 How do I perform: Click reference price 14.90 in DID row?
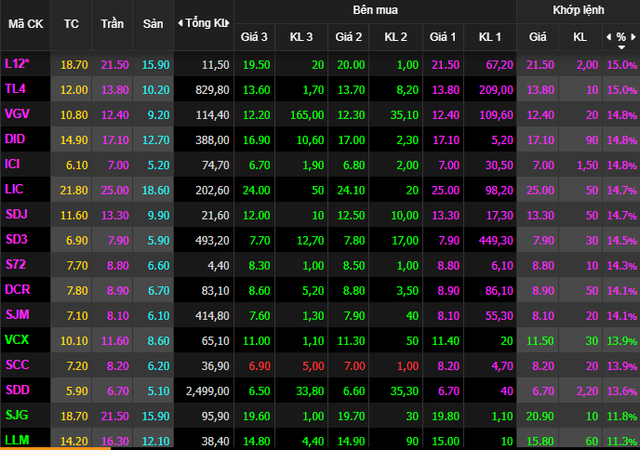tap(74, 140)
